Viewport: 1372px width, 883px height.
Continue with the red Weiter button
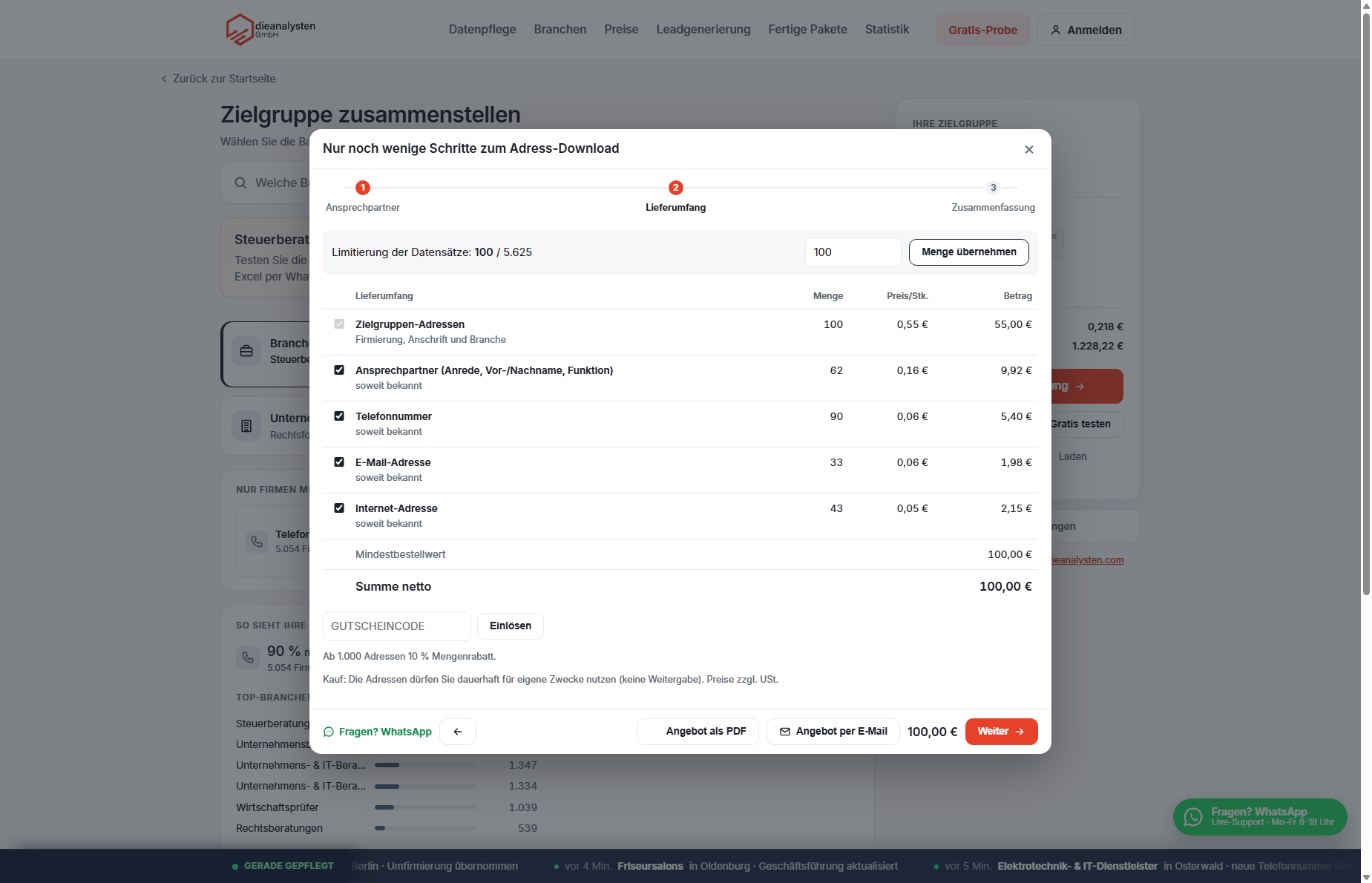[1001, 732]
